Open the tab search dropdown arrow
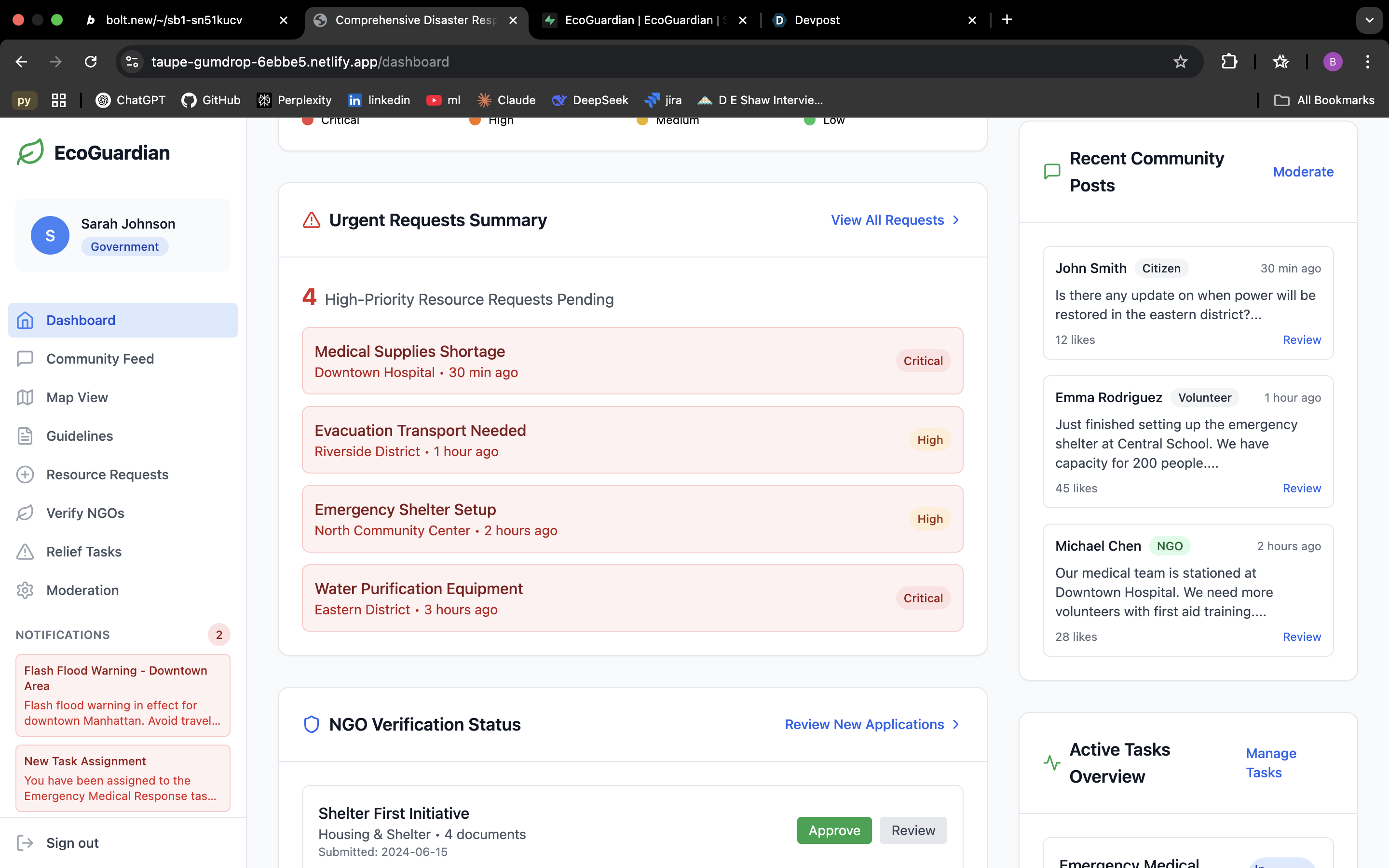The height and width of the screenshot is (868, 1389). (1369, 20)
